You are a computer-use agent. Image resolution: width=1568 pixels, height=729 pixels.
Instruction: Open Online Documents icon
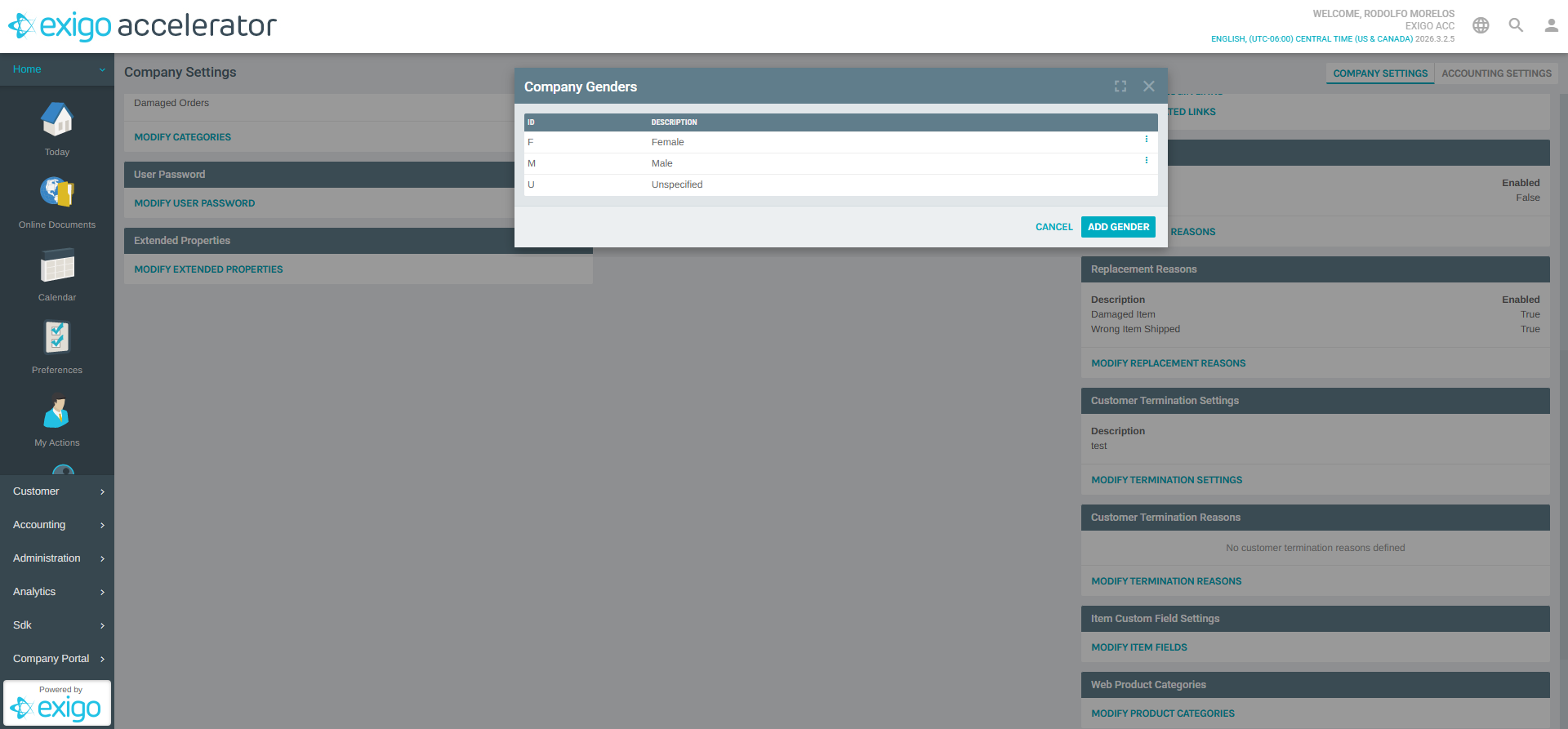[57, 193]
